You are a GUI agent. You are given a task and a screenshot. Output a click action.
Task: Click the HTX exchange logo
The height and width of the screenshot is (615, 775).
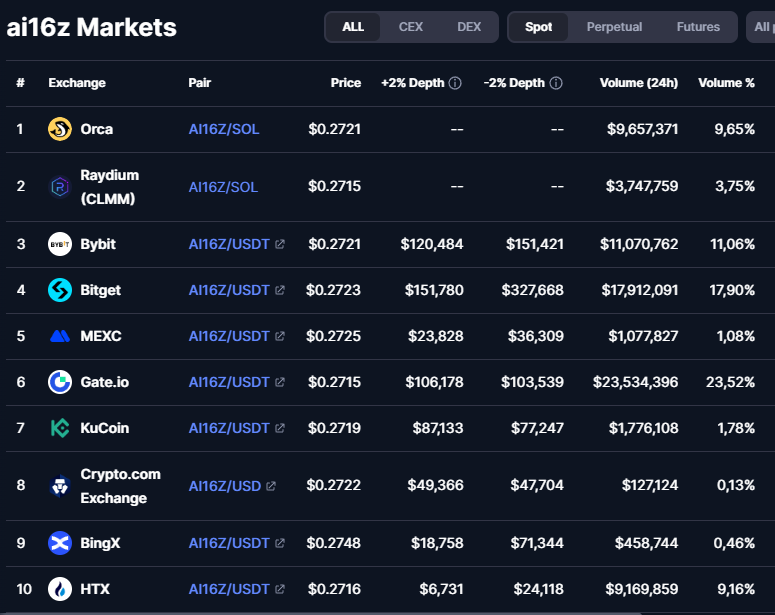(60, 589)
